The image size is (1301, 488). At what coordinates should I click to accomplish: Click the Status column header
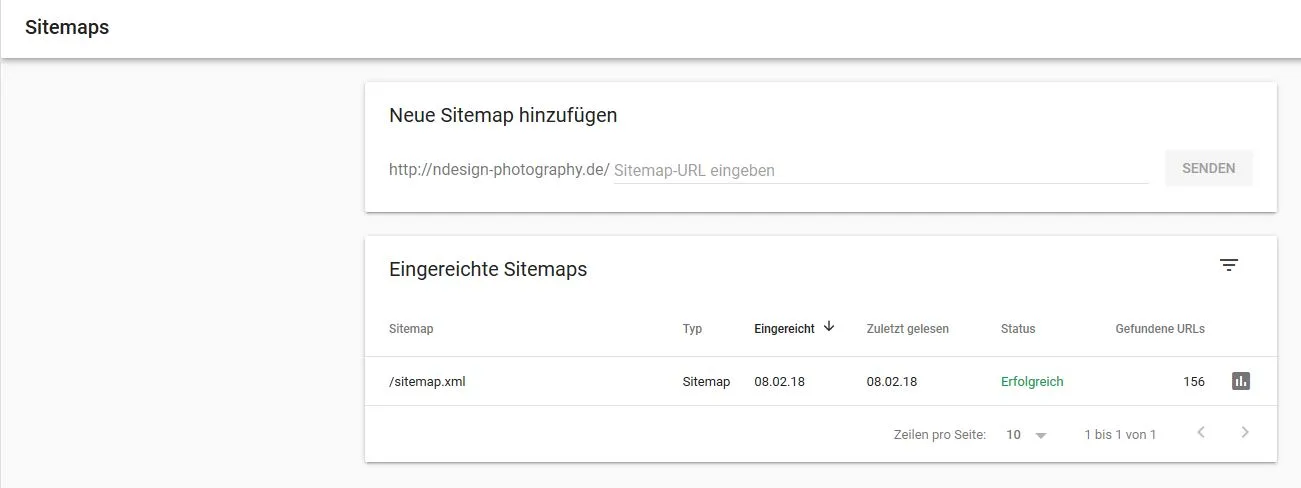pos(1018,328)
